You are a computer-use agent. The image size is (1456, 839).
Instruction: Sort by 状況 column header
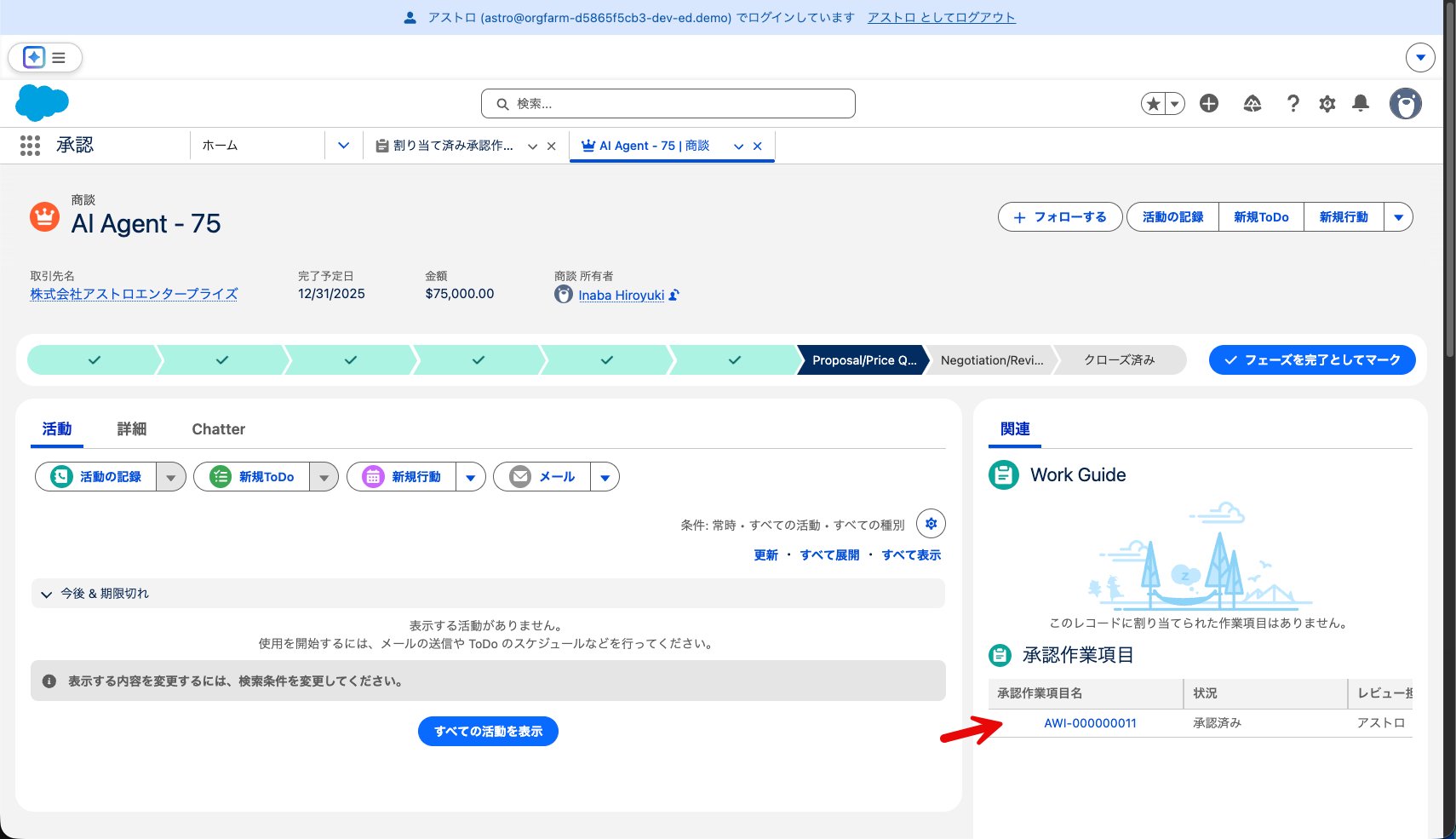click(1265, 693)
